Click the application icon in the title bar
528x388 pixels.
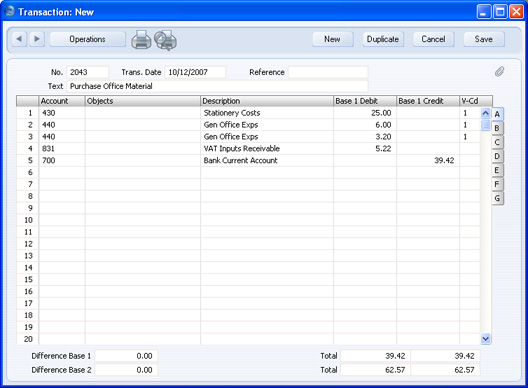point(9,11)
